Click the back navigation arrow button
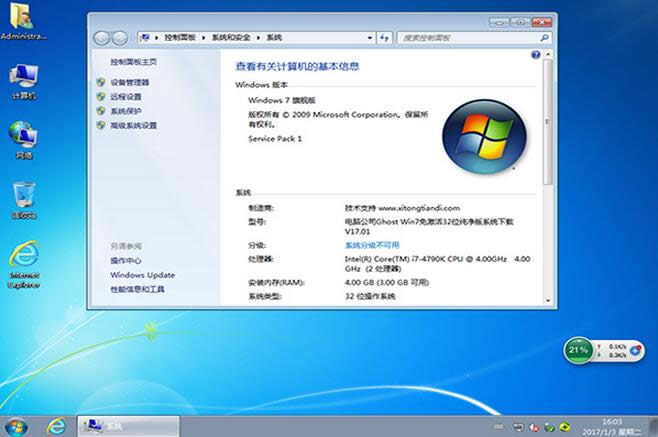 click(102, 38)
